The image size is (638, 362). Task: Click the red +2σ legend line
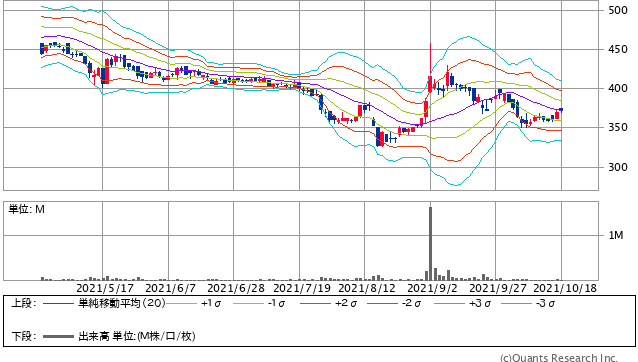[x=315, y=303]
